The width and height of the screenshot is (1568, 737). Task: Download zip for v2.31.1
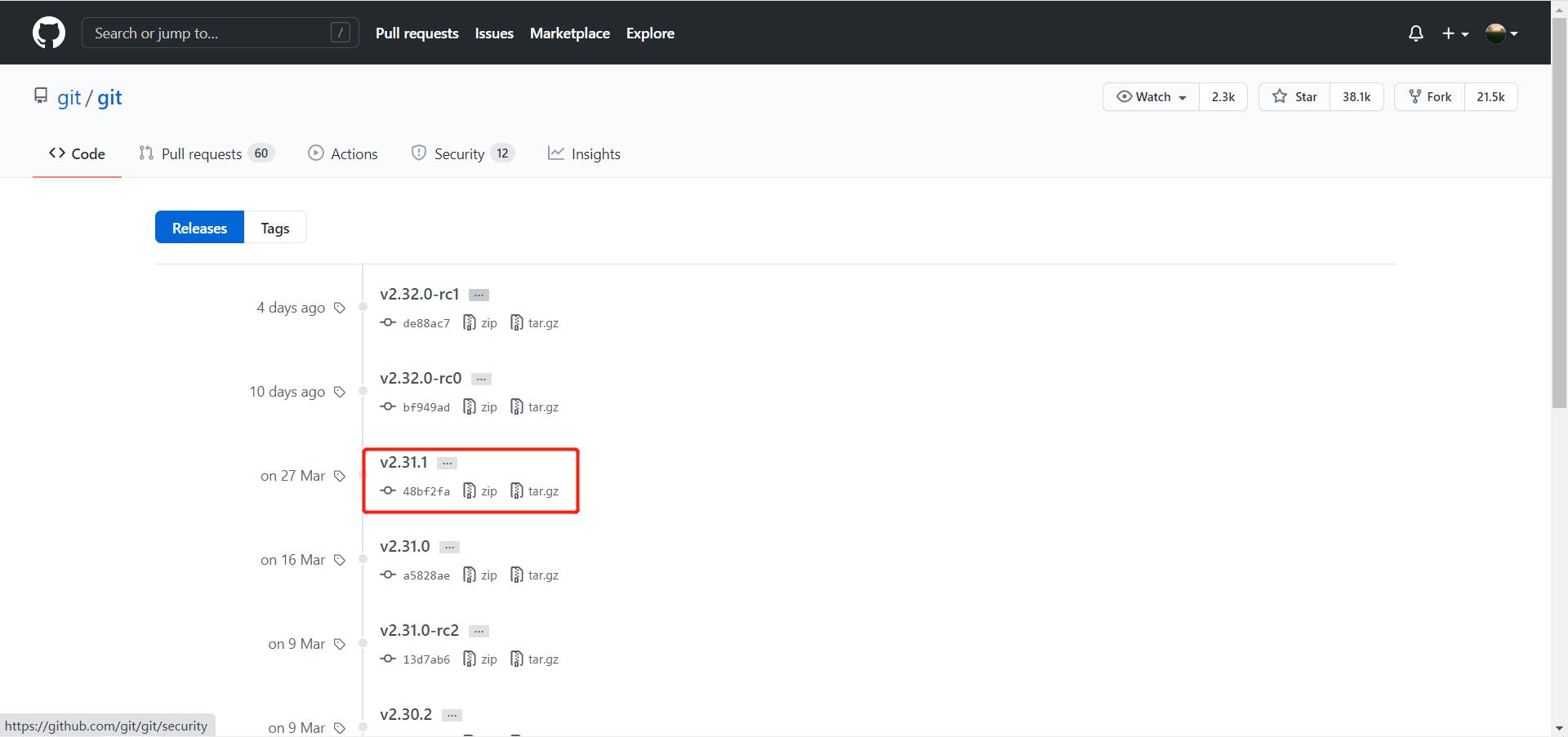point(480,491)
